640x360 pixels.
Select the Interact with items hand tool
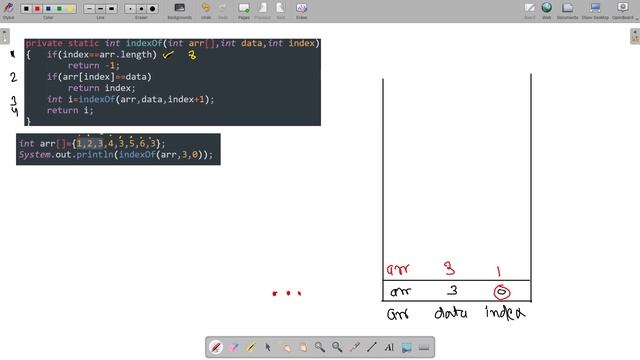click(285, 347)
